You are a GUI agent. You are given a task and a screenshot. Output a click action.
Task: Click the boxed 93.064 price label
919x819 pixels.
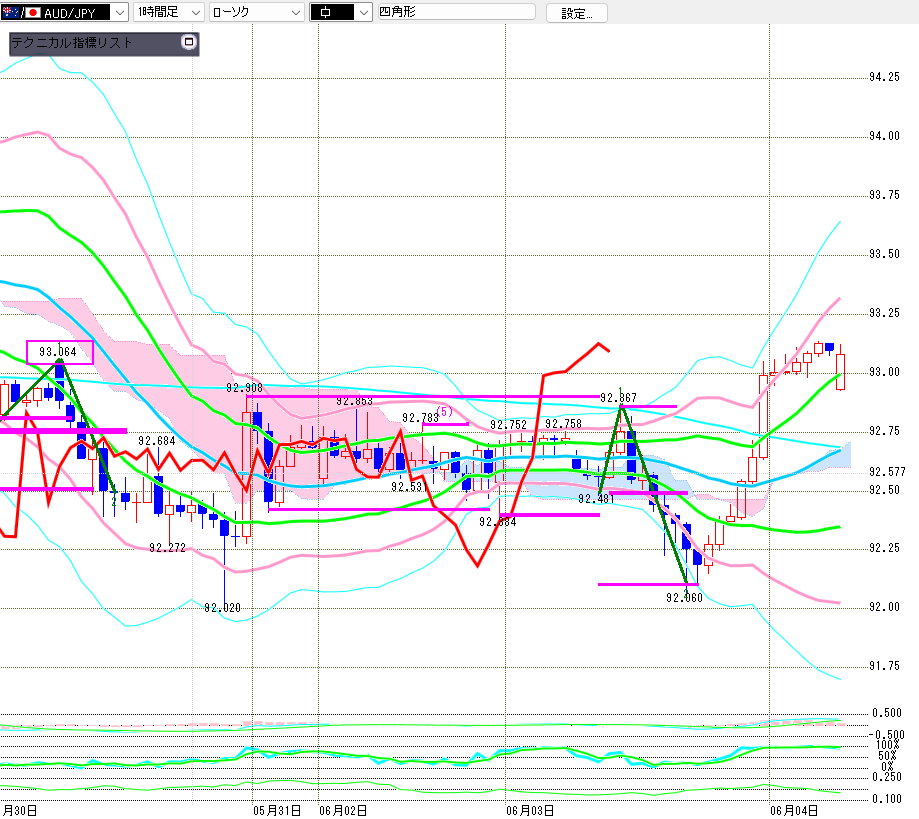(59, 352)
